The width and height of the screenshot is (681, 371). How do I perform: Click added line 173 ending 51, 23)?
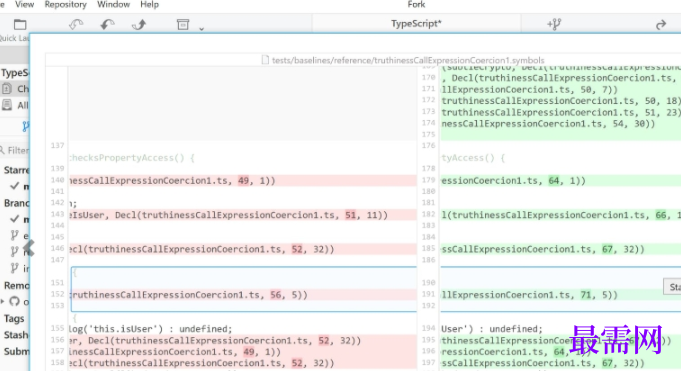pyautogui.click(x=561, y=112)
